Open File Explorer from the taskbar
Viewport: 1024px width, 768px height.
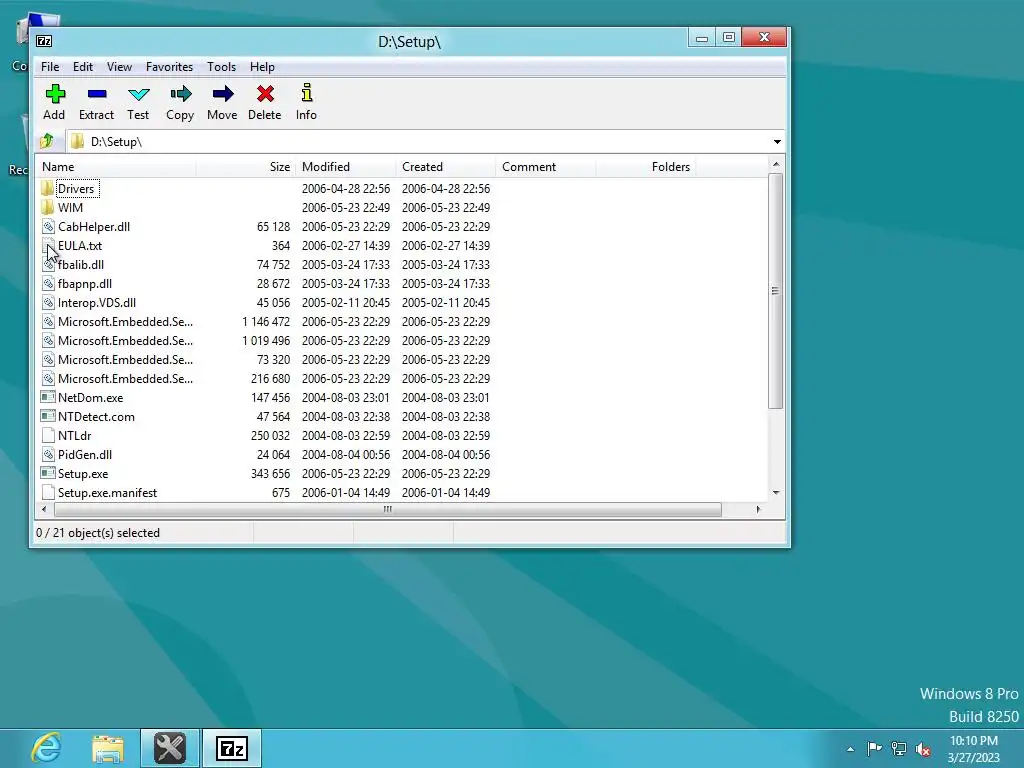(x=108, y=748)
